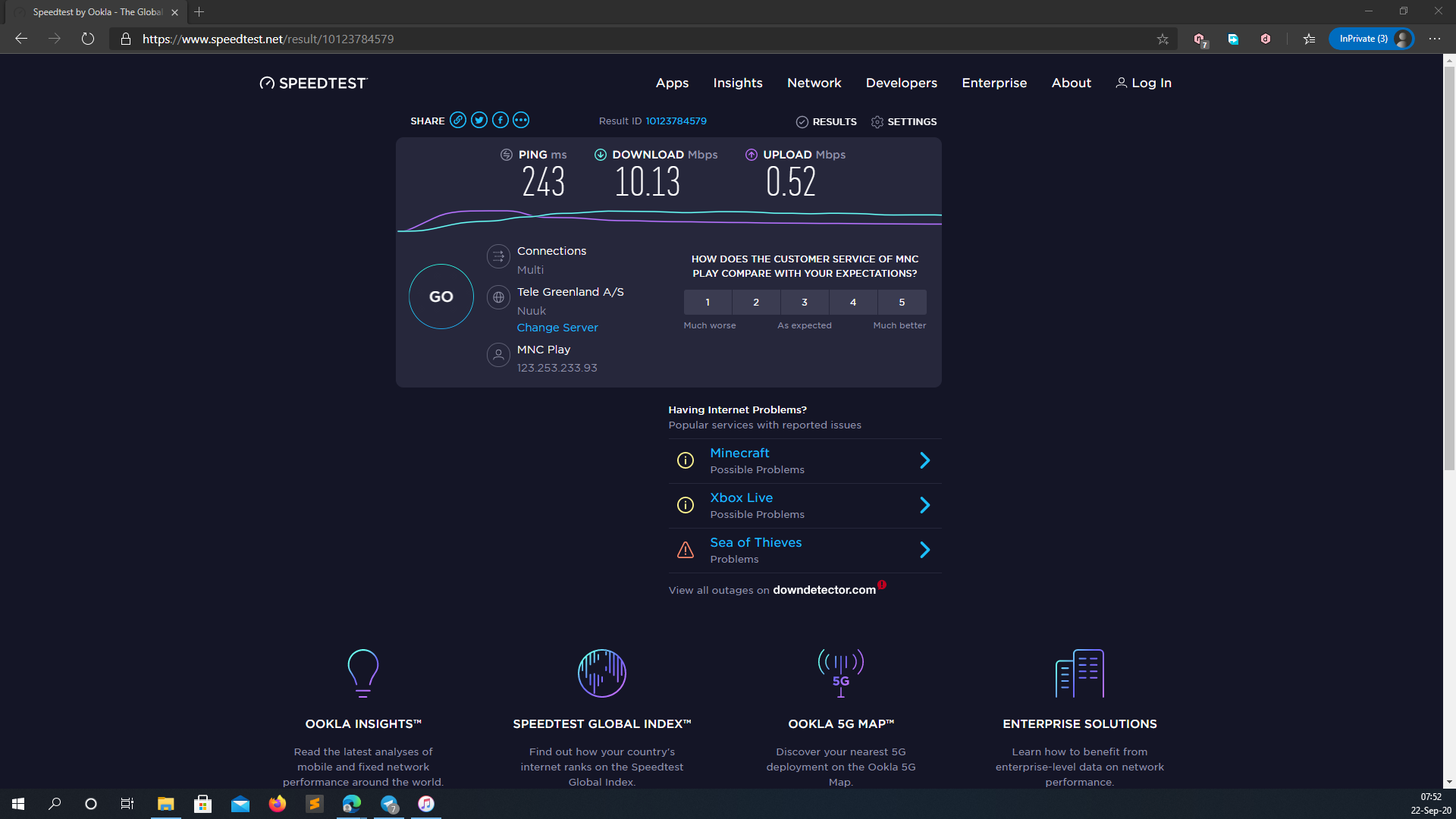Click the copy link share icon

[457, 120]
